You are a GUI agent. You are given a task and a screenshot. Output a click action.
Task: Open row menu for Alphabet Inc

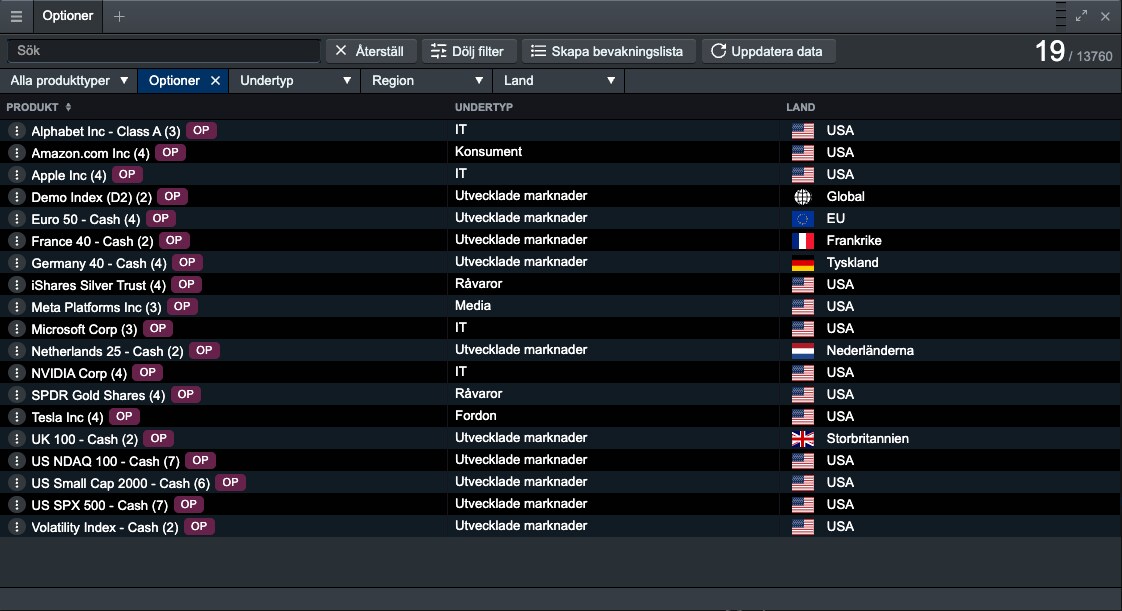(x=16, y=131)
